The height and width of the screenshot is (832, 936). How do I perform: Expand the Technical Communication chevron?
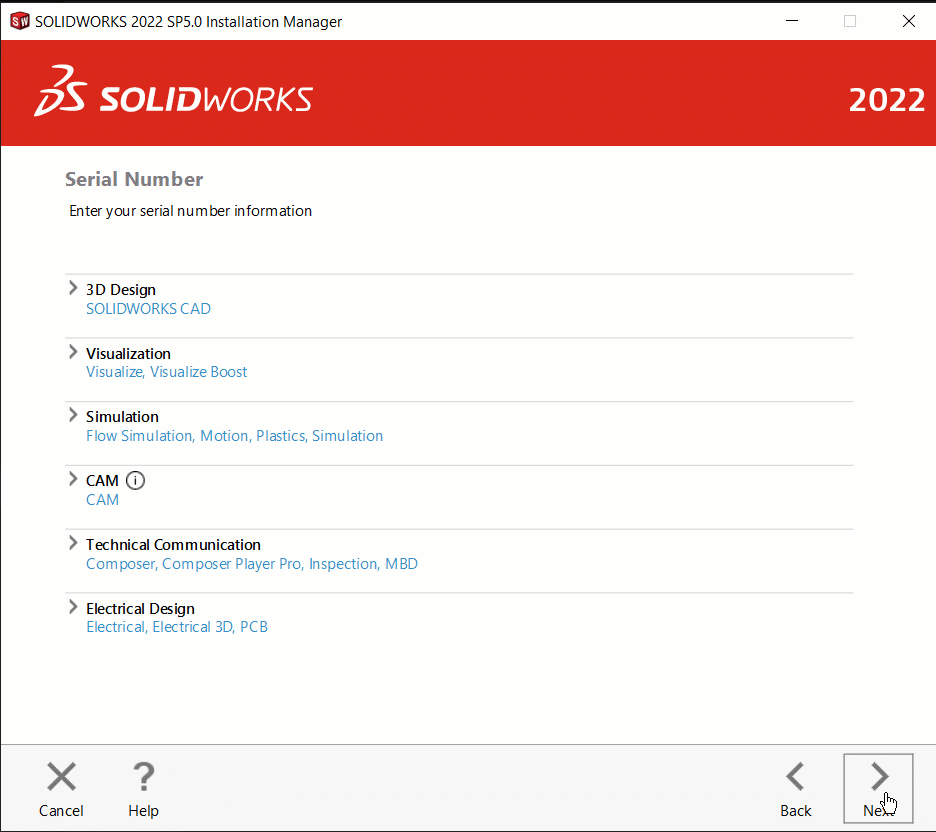coord(73,543)
